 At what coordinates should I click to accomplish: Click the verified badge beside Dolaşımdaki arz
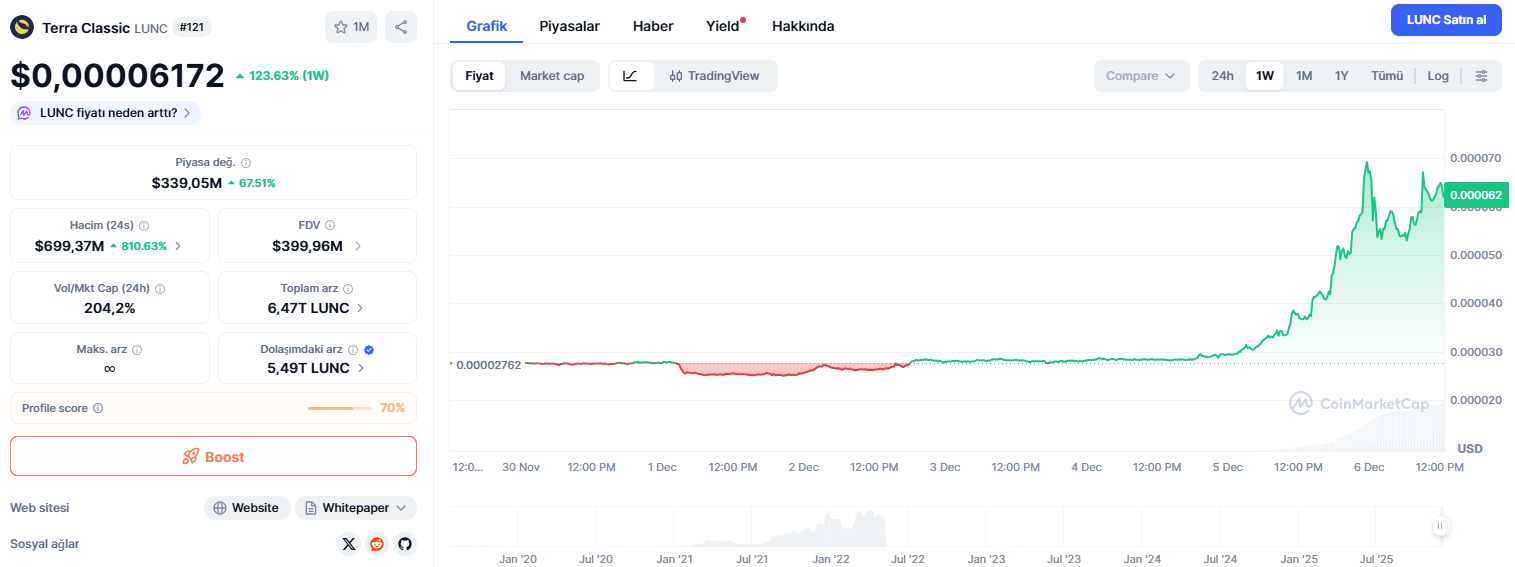(369, 350)
